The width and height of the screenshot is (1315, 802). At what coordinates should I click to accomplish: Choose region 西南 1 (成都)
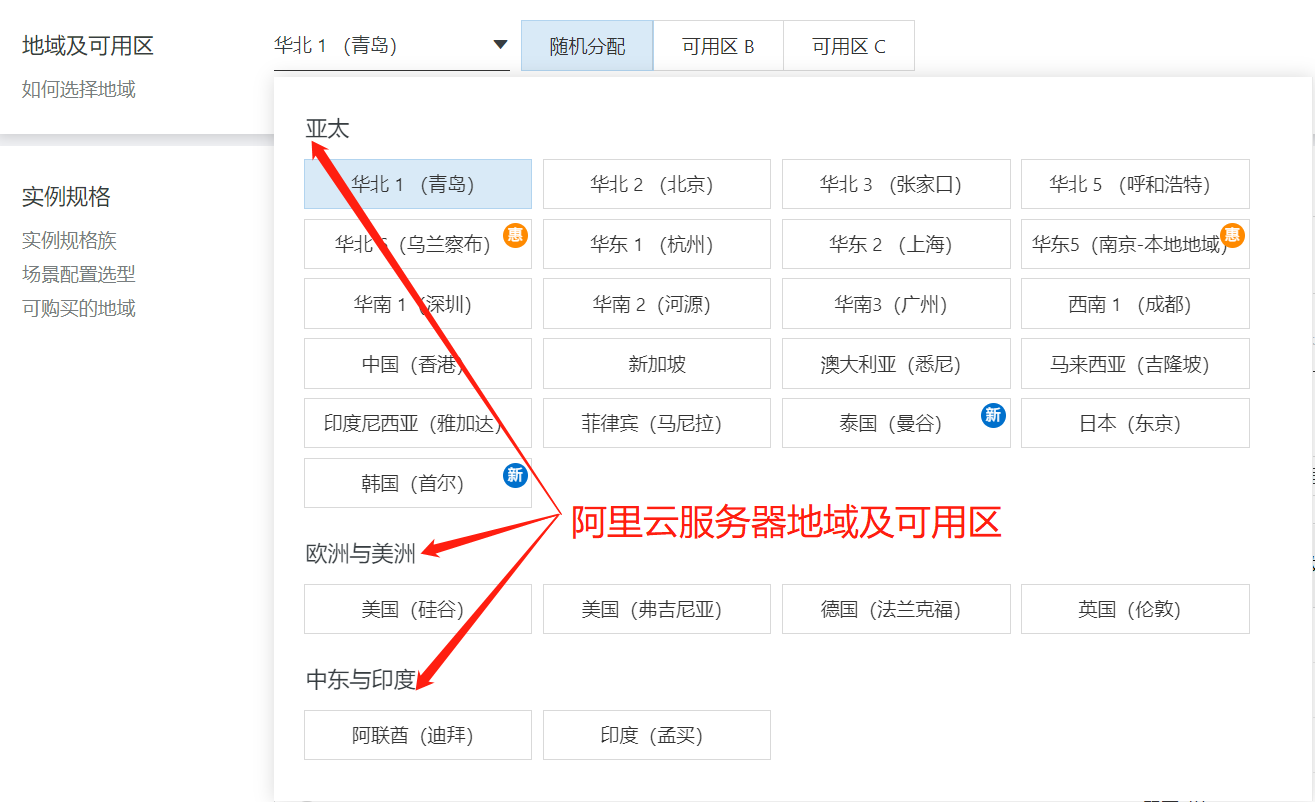point(1135,304)
